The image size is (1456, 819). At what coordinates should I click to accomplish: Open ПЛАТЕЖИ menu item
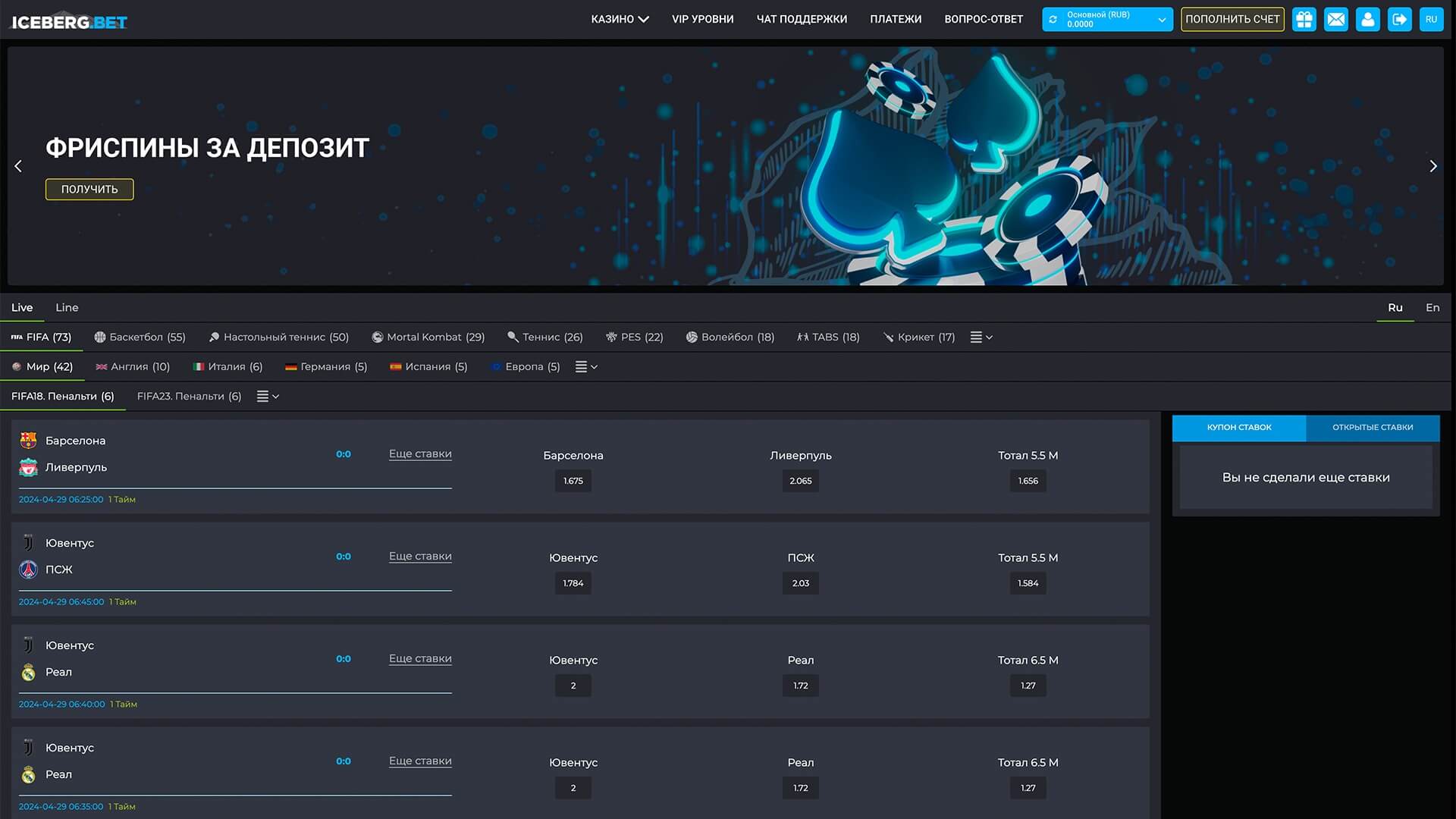pos(896,19)
